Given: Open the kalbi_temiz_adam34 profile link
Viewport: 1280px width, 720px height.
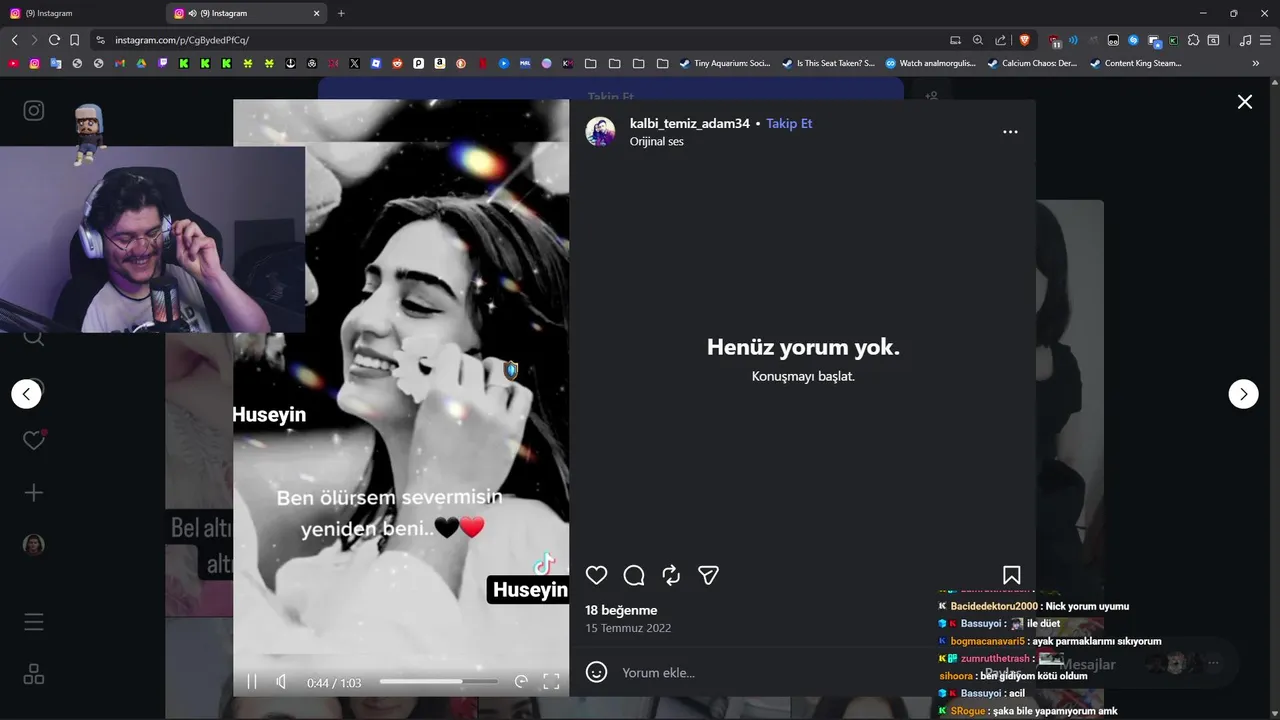Looking at the screenshot, I should (689, 124).
